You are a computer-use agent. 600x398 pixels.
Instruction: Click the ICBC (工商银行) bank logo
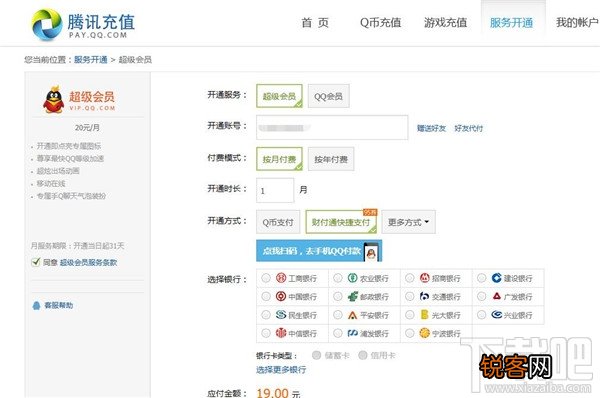281,278
